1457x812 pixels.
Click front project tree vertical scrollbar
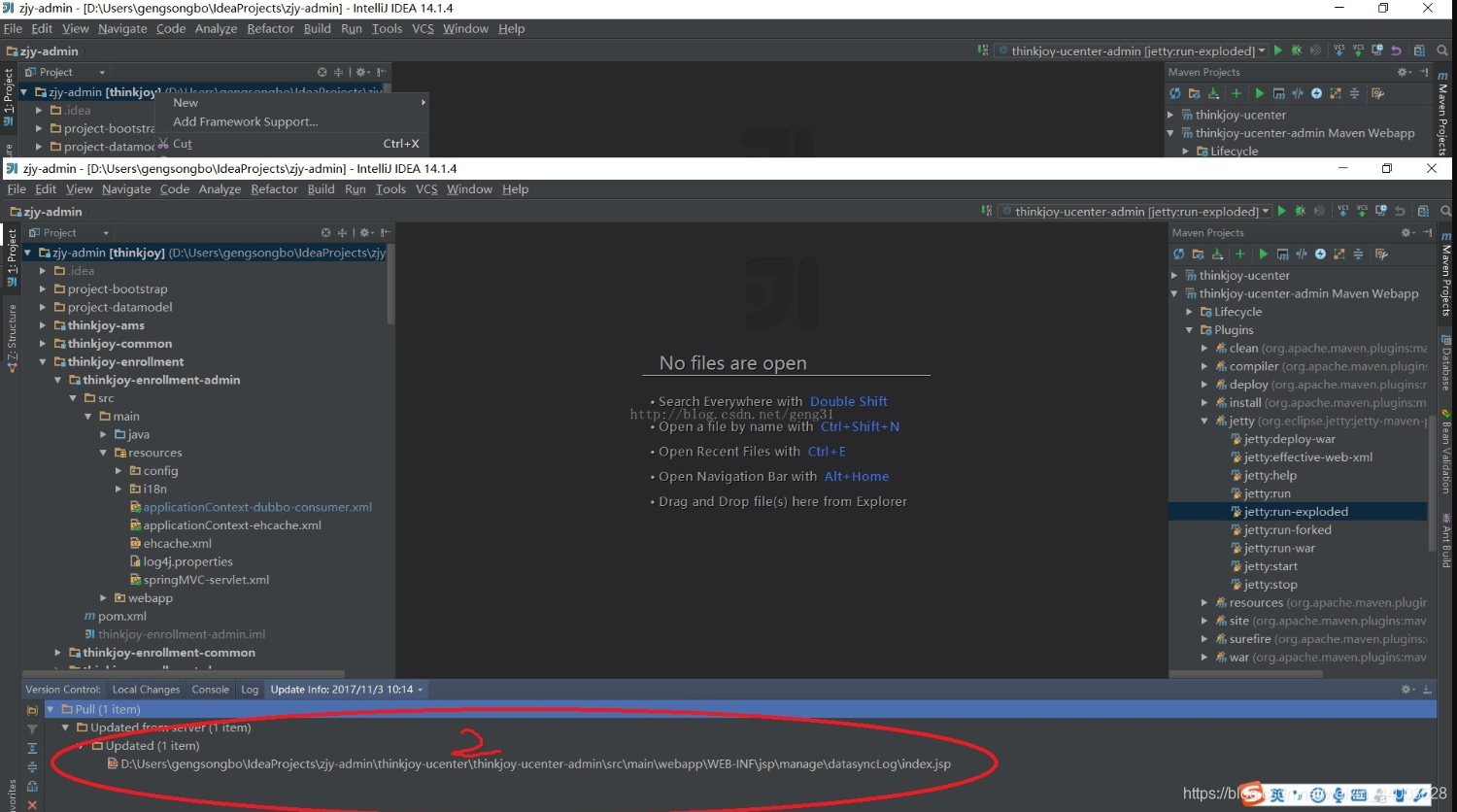coord(390,284)
